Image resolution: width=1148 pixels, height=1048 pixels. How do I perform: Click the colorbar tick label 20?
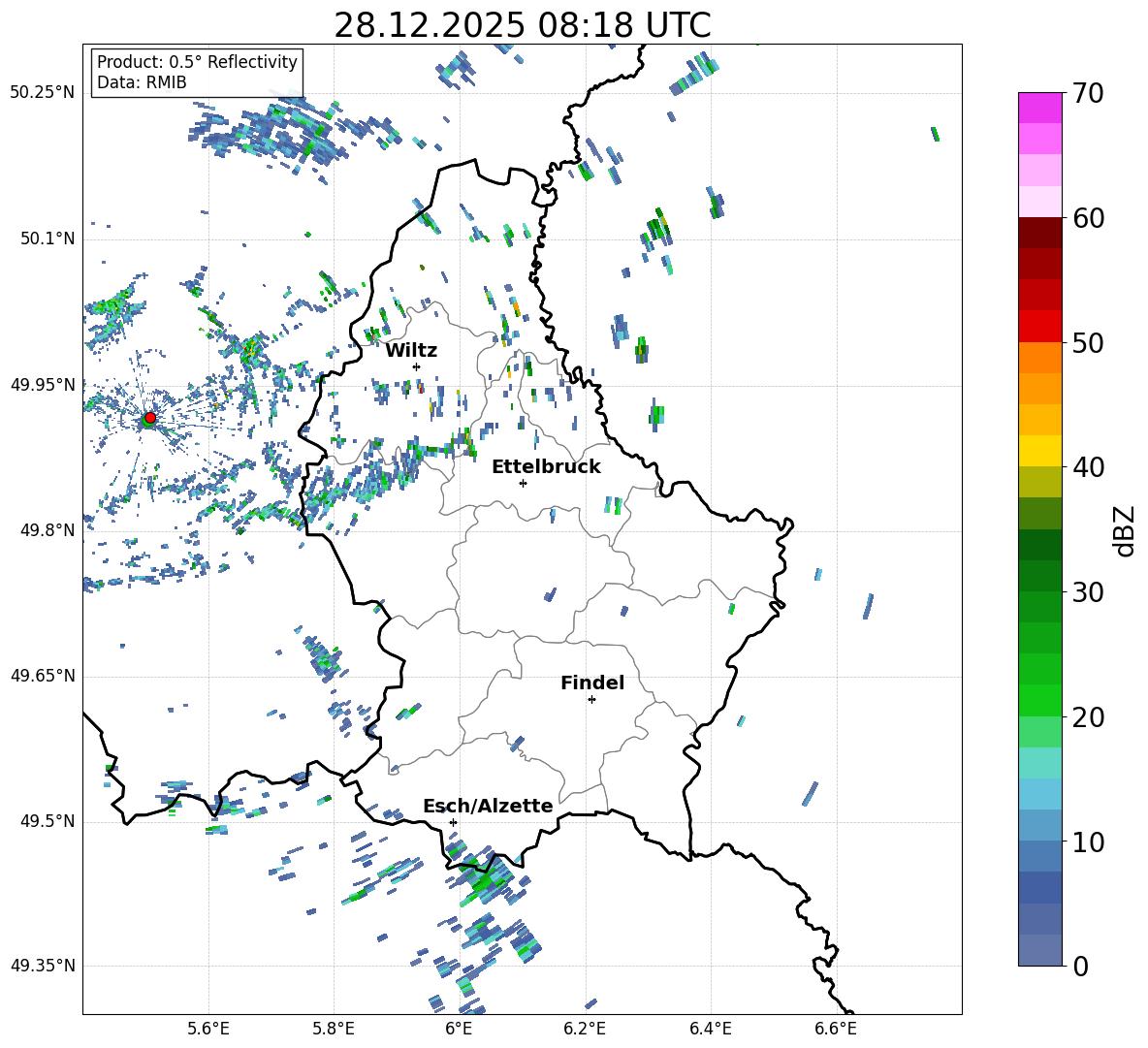point(1088,717)
